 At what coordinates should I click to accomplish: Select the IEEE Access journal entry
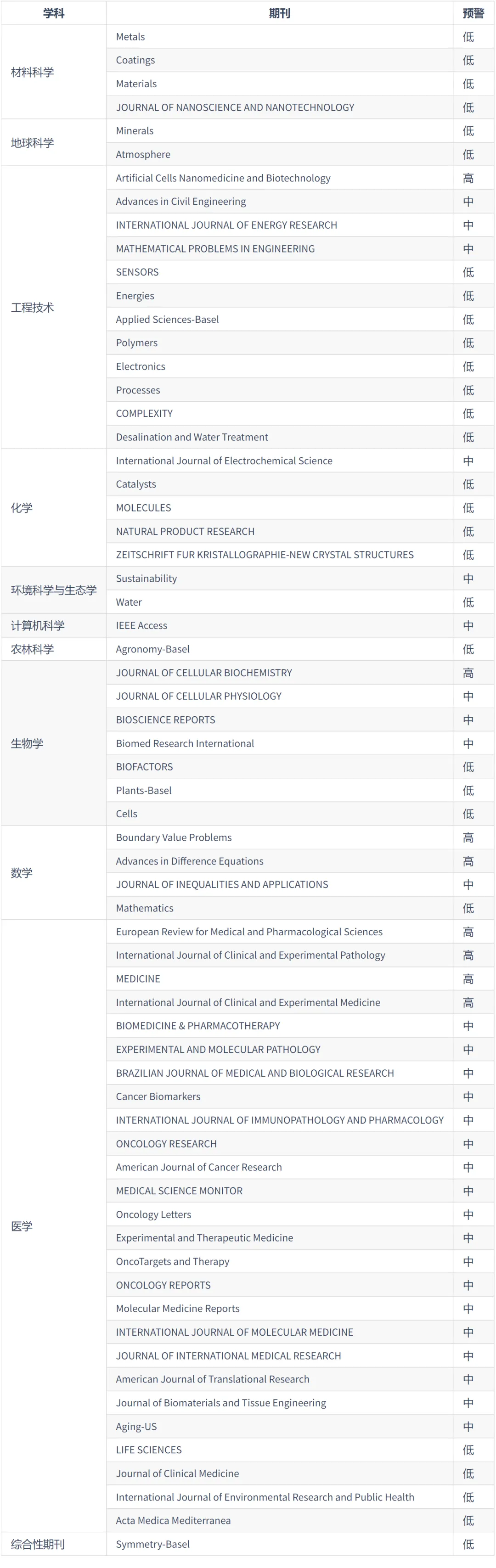[x=141, y=625]
